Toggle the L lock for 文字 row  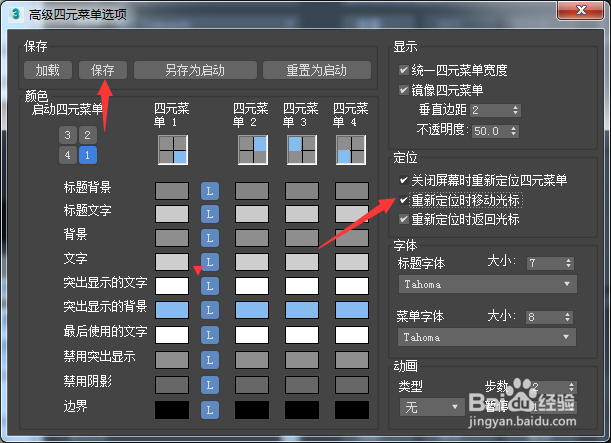210,262
